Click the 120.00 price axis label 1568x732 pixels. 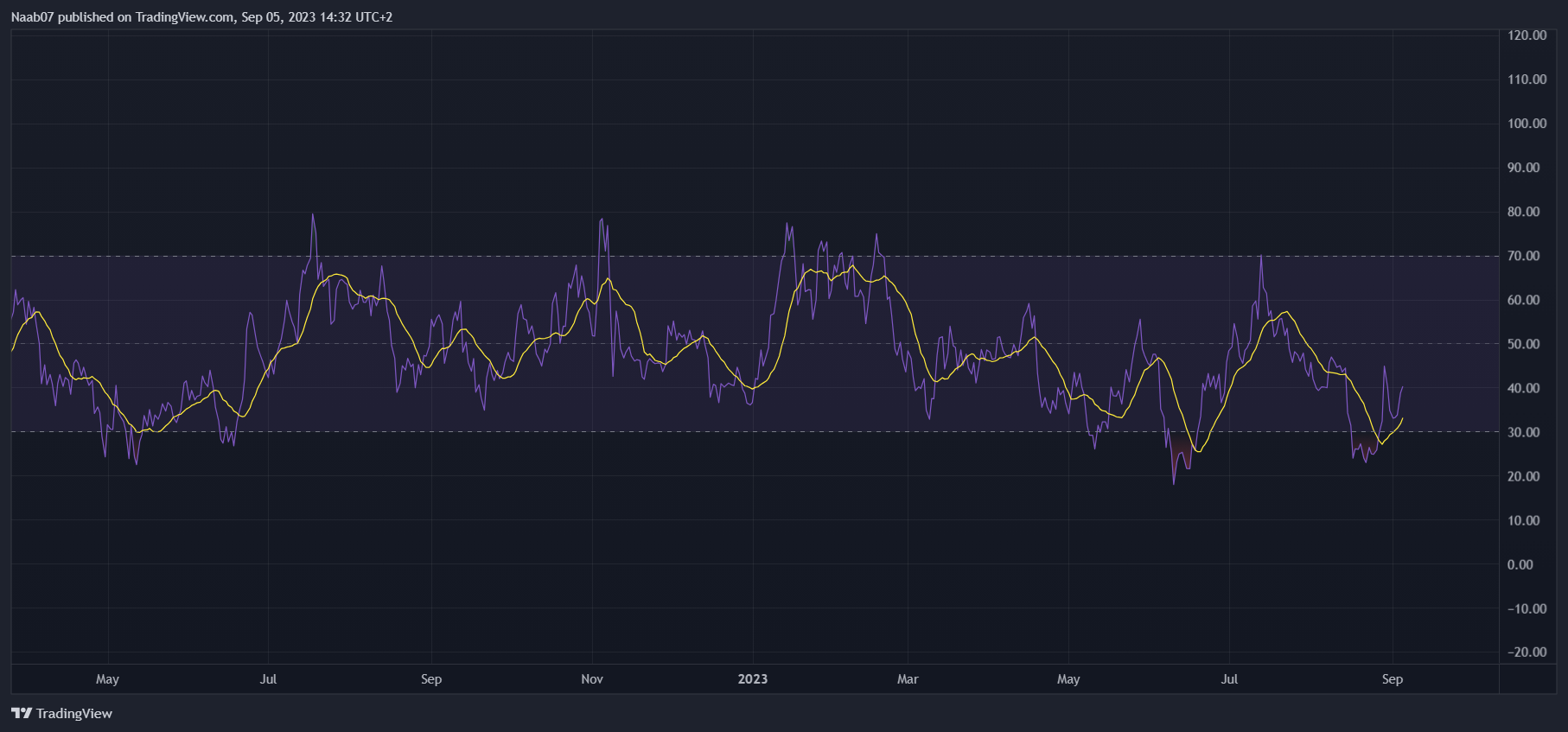pyautogui.click(x=1527, y=35)
